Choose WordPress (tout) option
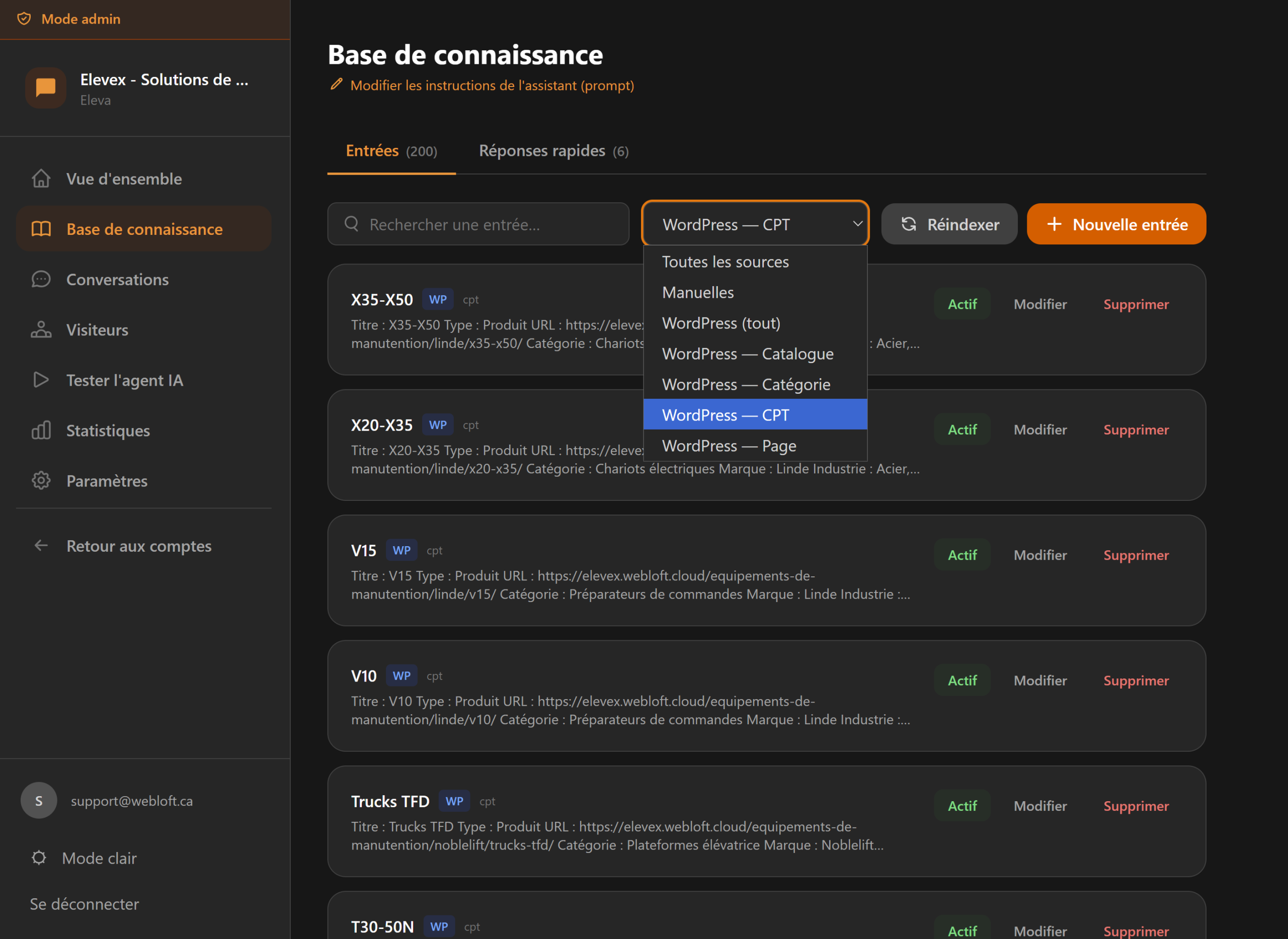 [x=755, y=323]
